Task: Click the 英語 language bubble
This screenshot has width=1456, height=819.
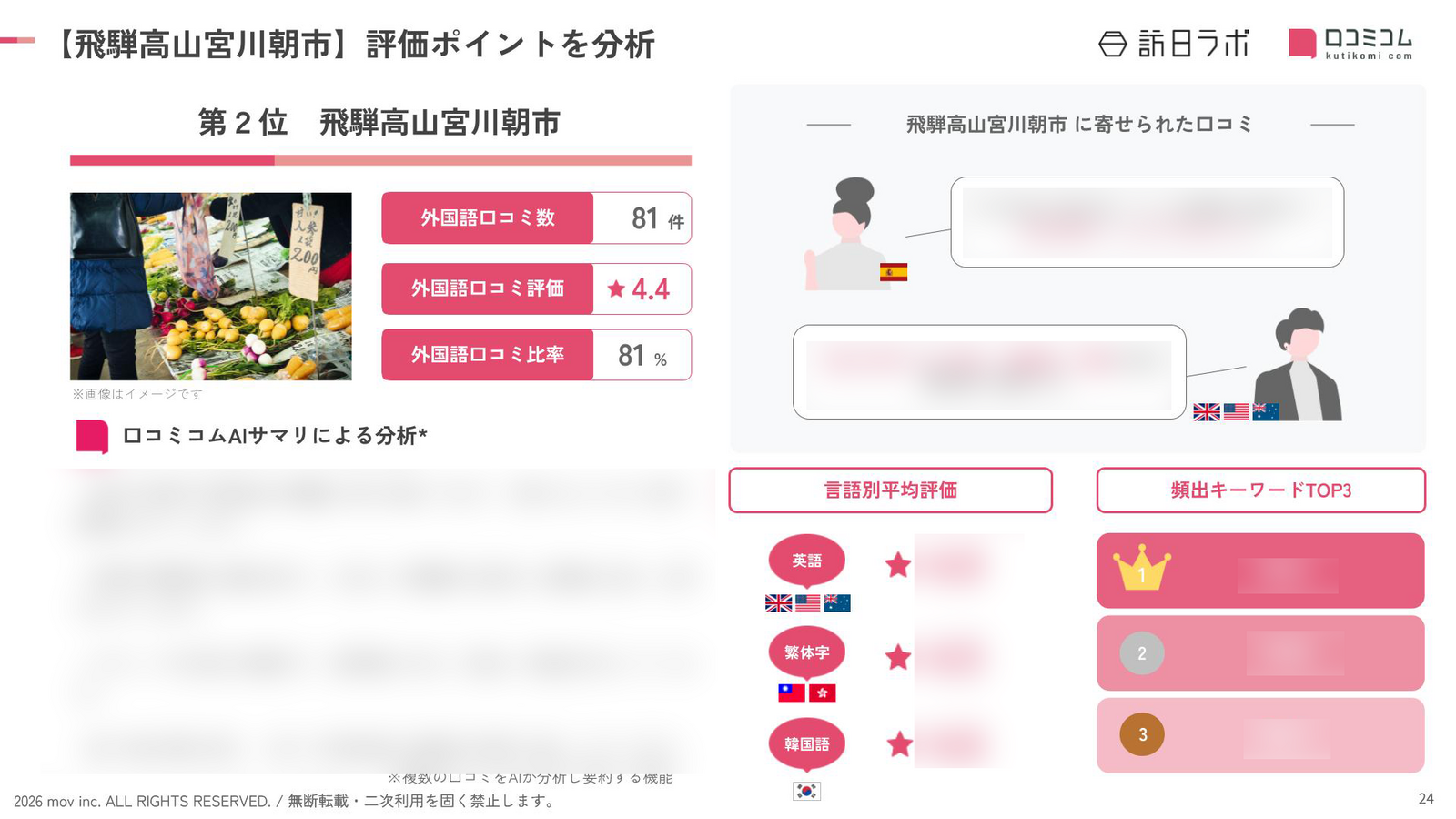Action: click(806, 561)
